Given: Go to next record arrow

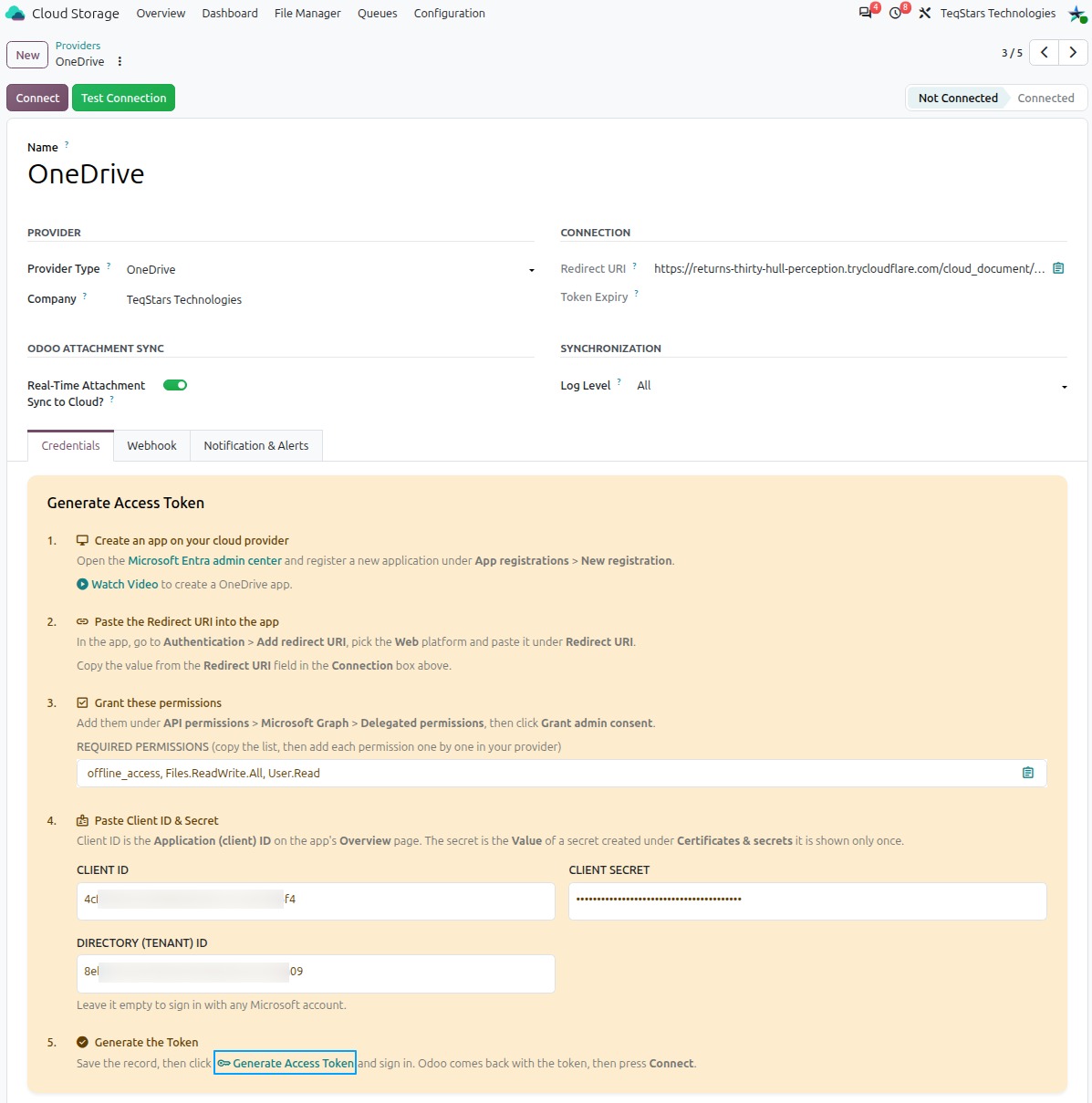Looking at the screenshot, I should coord(1073,53).
